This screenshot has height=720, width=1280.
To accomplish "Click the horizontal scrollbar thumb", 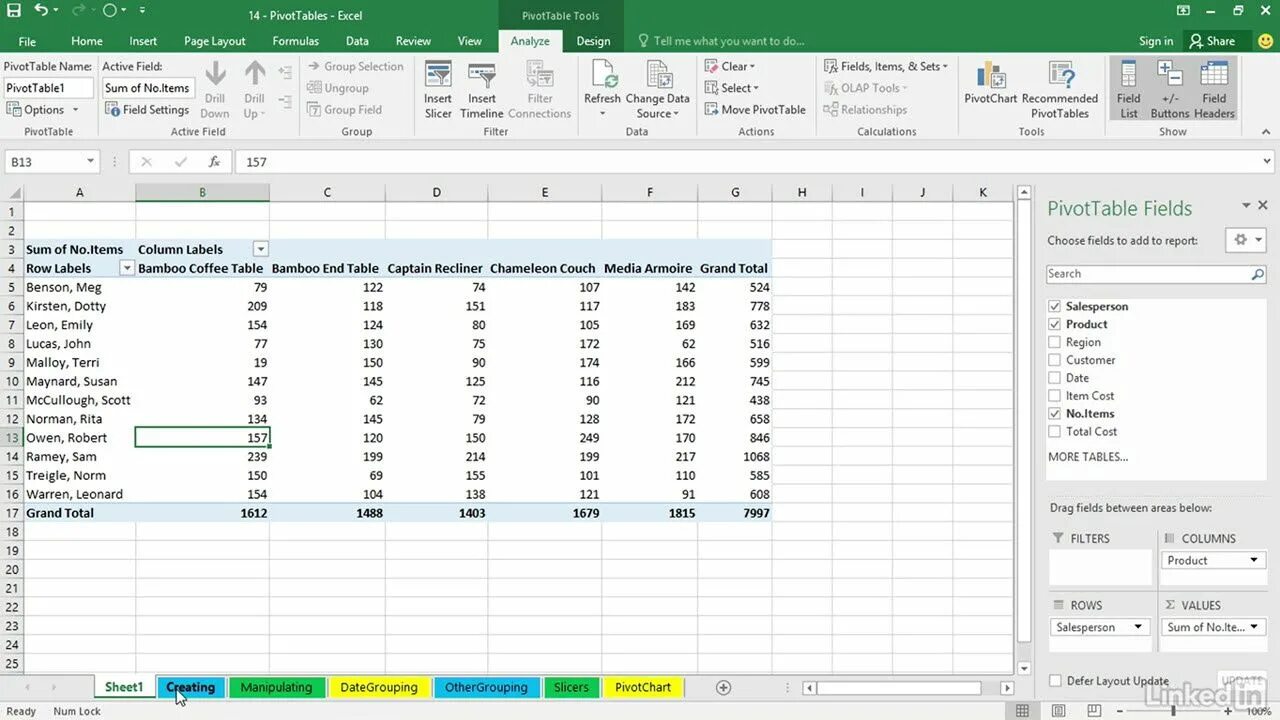I will pos(899,688).
